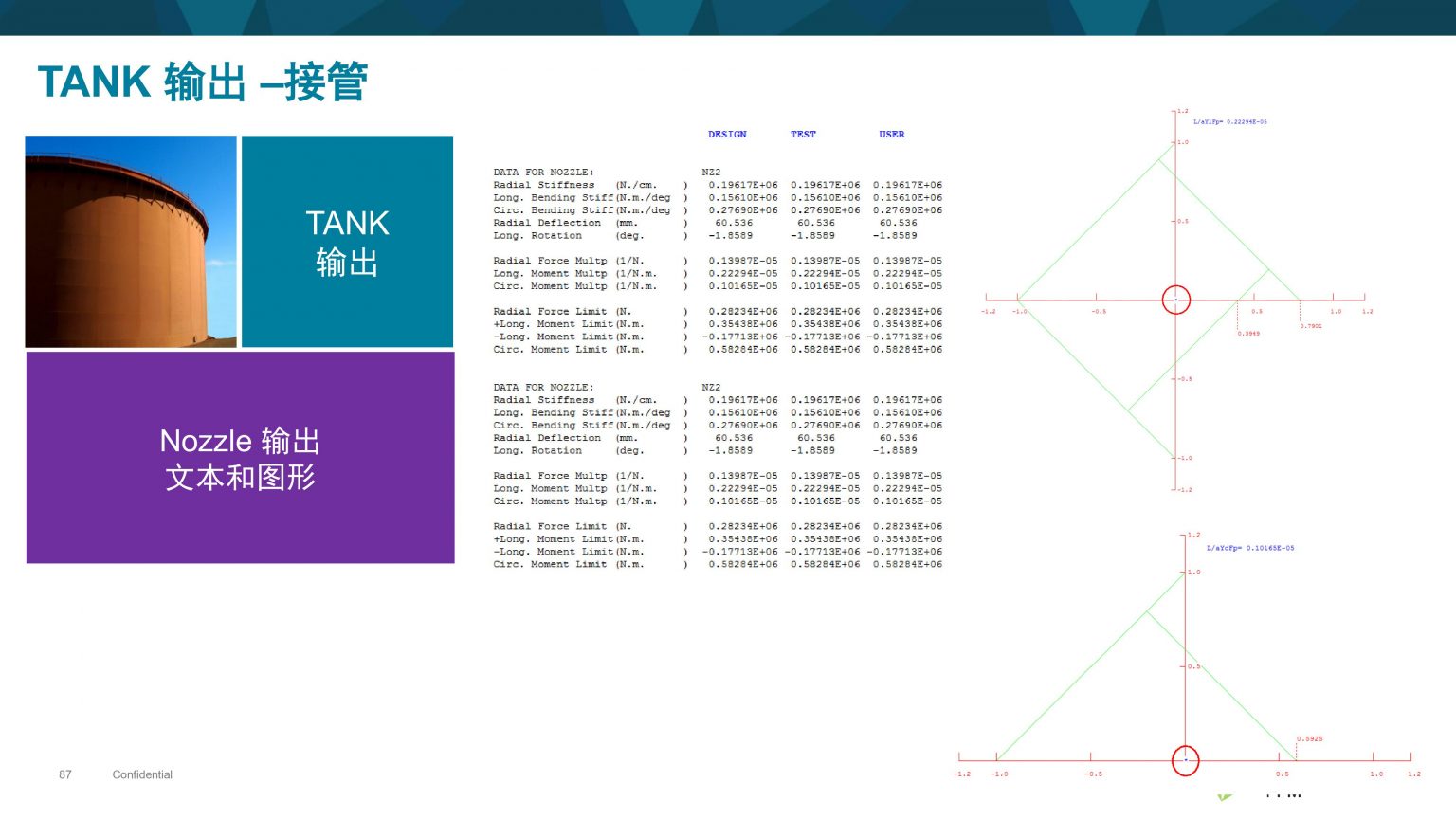
Task: Select the purple "Nozzle 输出 文本和图形" tile
Action: point(240,458)
